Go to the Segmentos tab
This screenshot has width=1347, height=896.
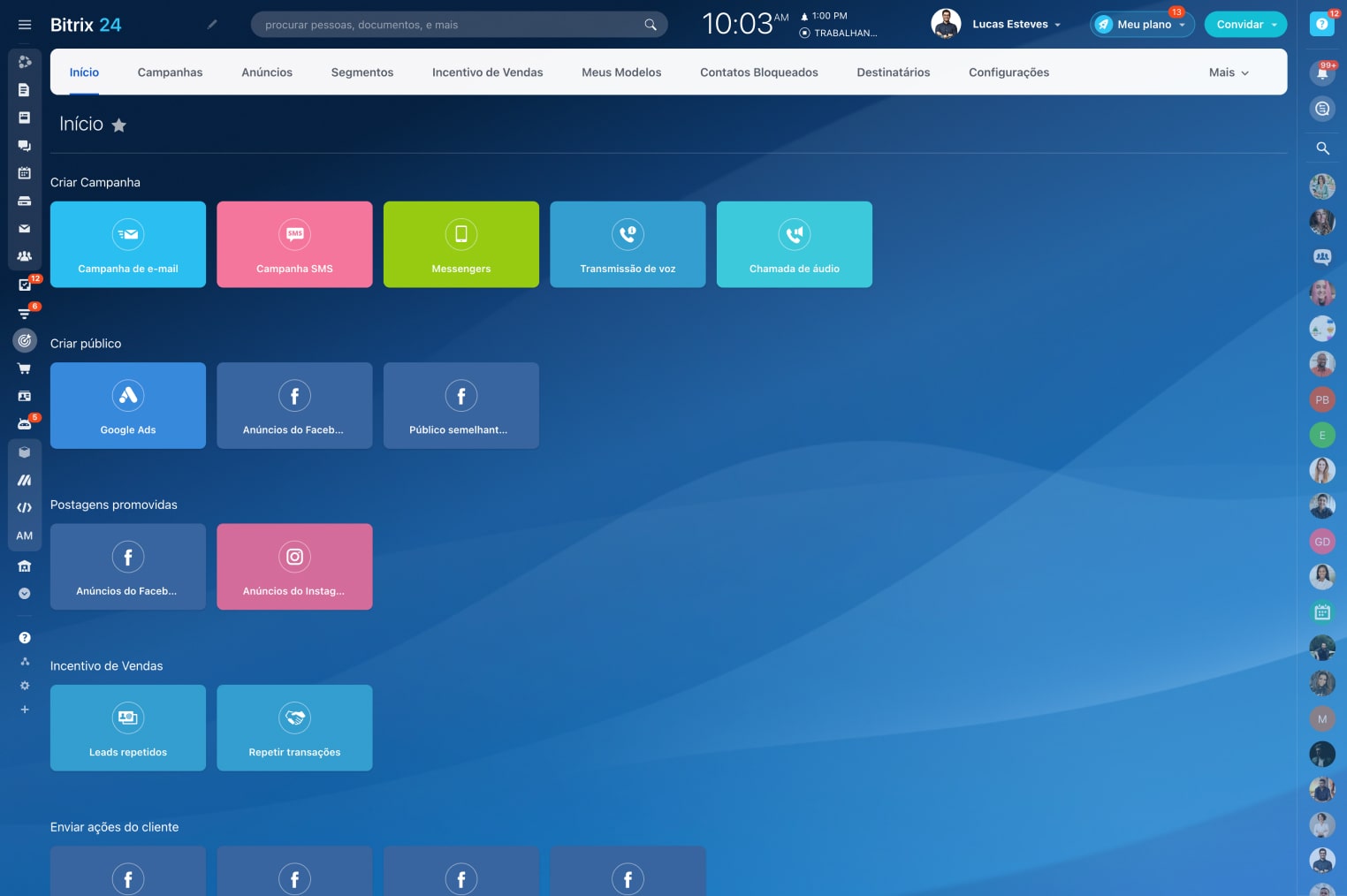362,72
